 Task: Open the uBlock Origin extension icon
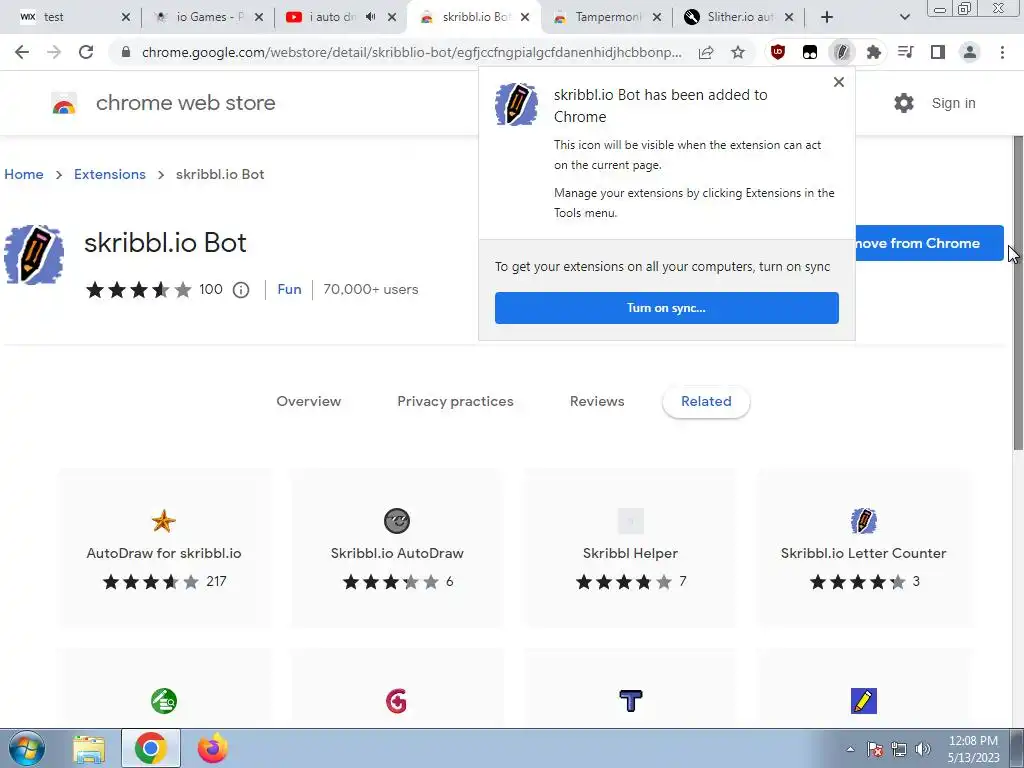778,52
